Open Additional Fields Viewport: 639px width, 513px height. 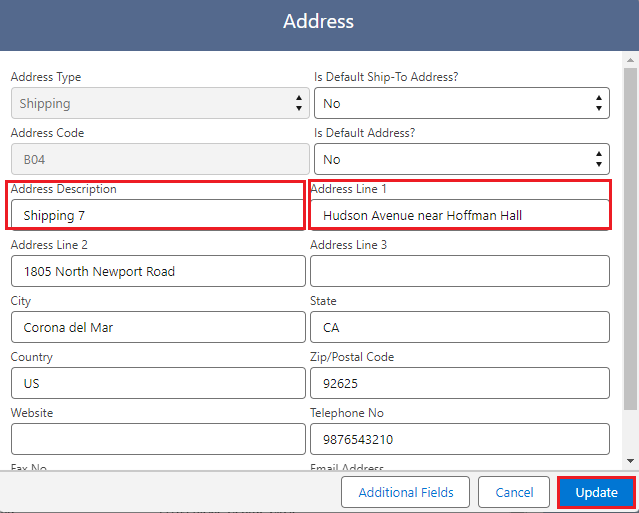406,492
